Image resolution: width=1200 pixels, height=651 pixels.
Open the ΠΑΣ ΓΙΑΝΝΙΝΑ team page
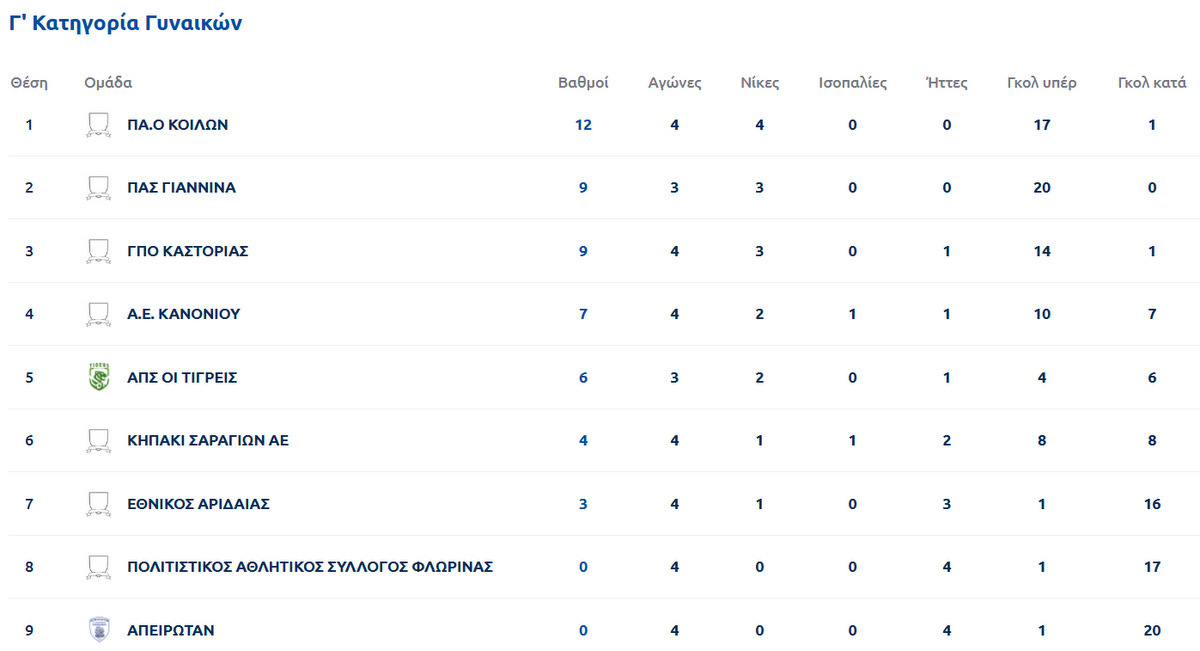(182, 188)
